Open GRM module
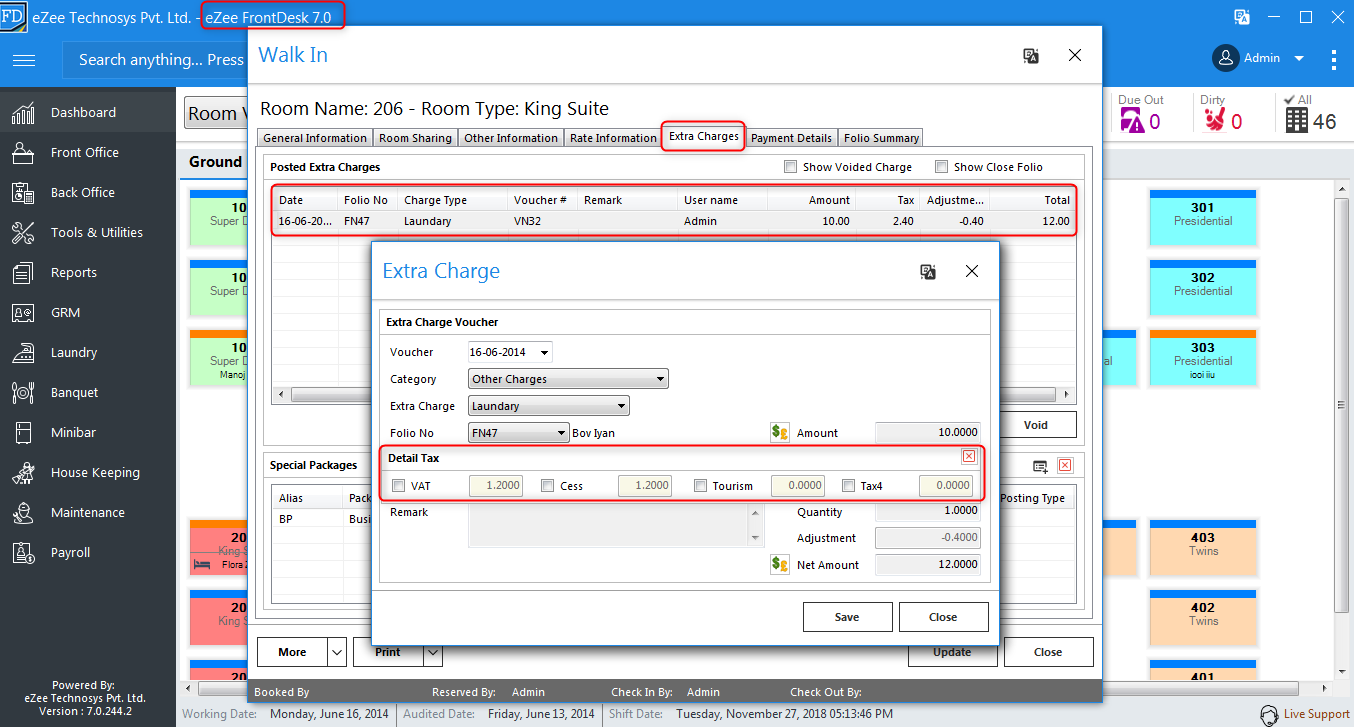The width and height of the screenshot is (1354, 727). (x=88, y=312)
